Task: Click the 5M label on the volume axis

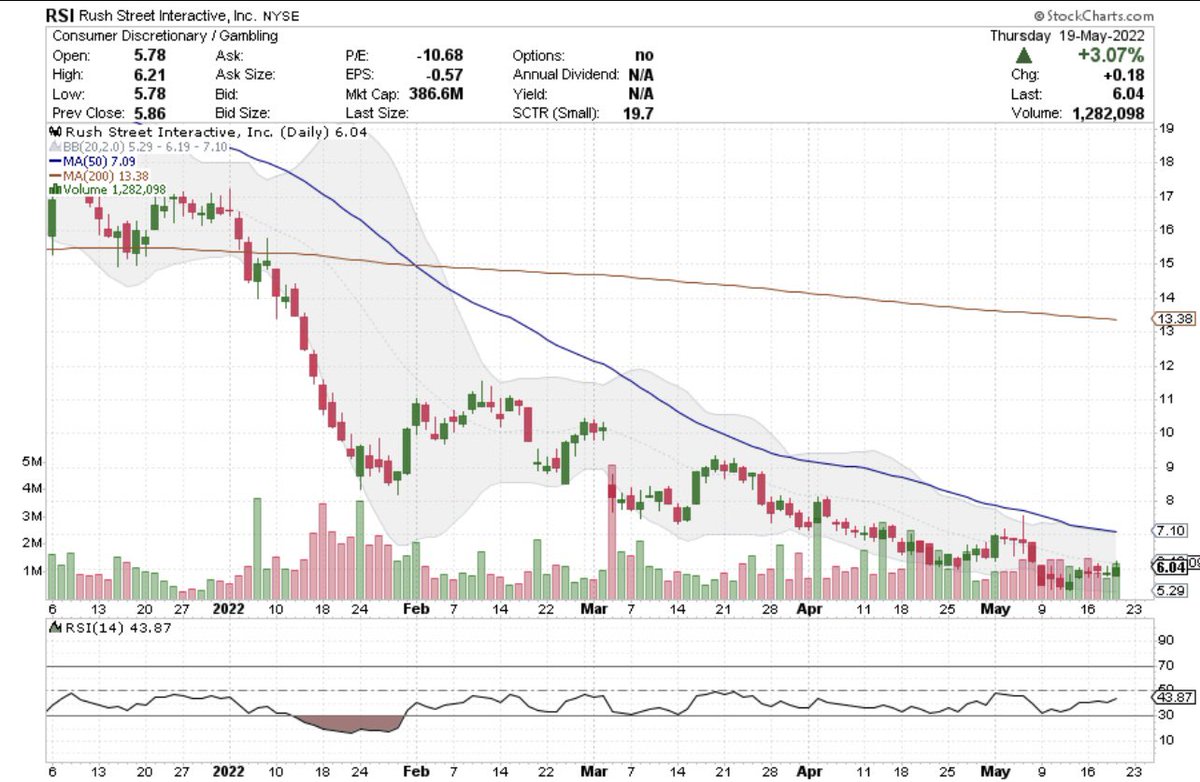Action: click(31, 462)
